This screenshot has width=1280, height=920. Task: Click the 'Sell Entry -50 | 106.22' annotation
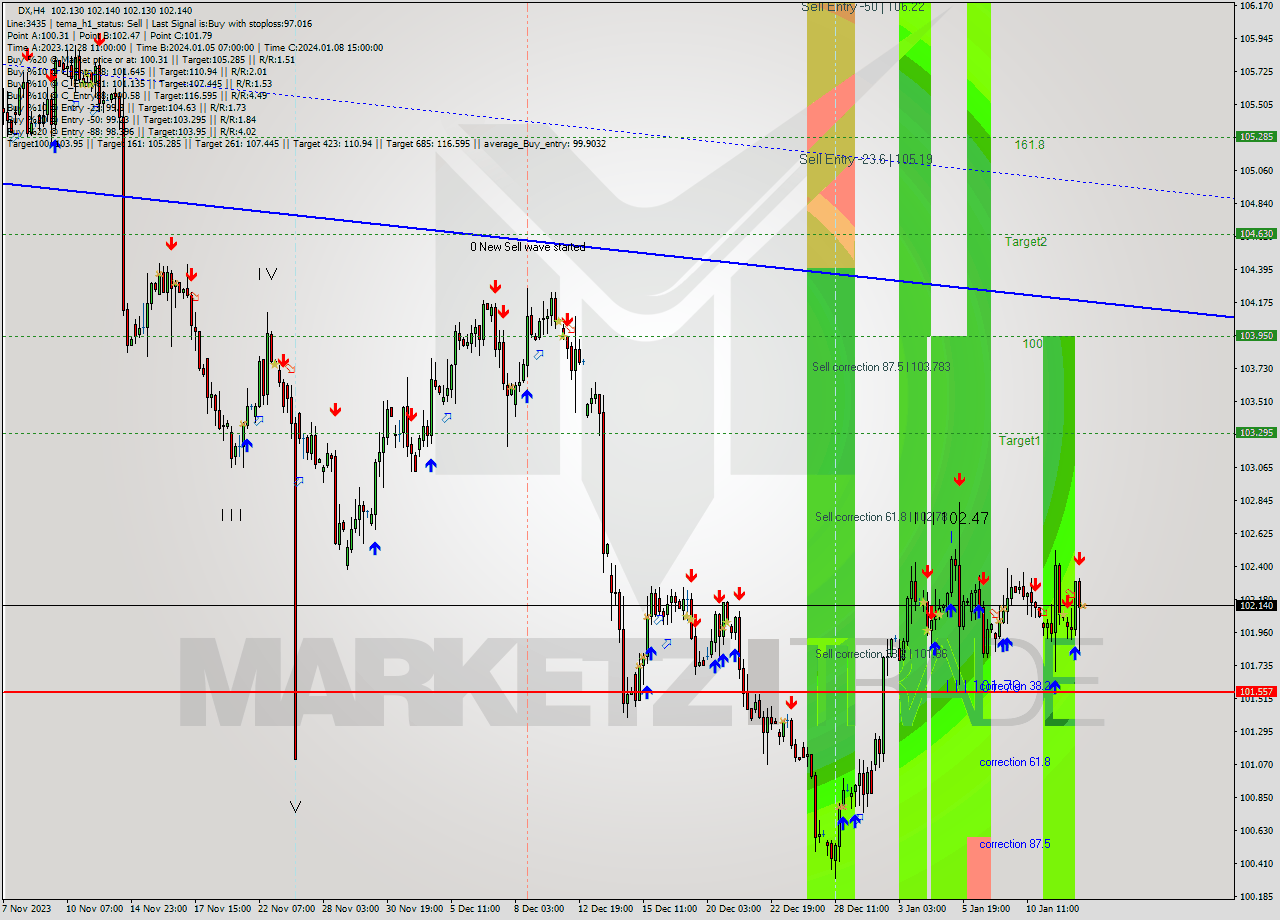coord(864,7)
